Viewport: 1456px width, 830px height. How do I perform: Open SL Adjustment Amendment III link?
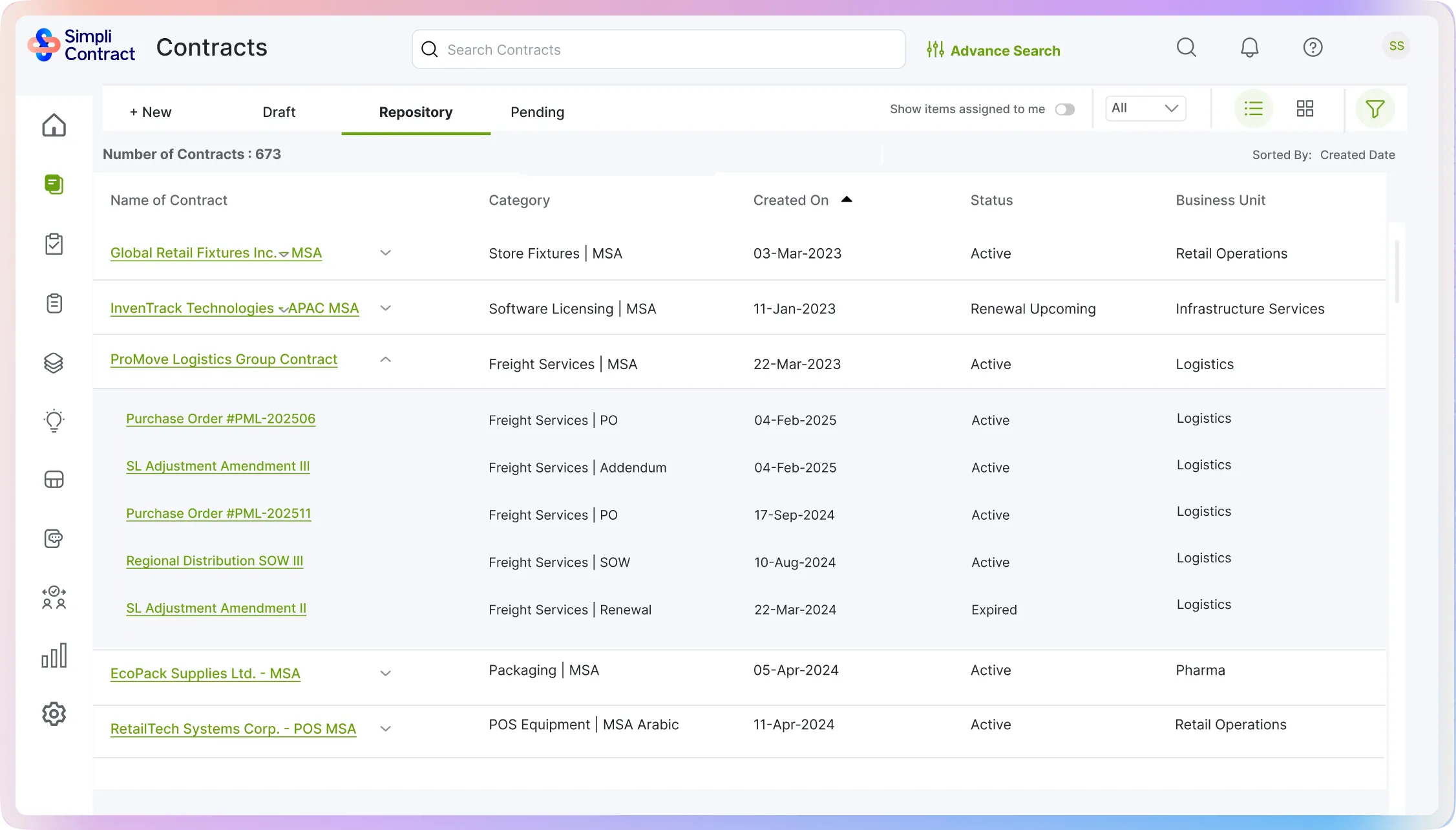[218, 466]
